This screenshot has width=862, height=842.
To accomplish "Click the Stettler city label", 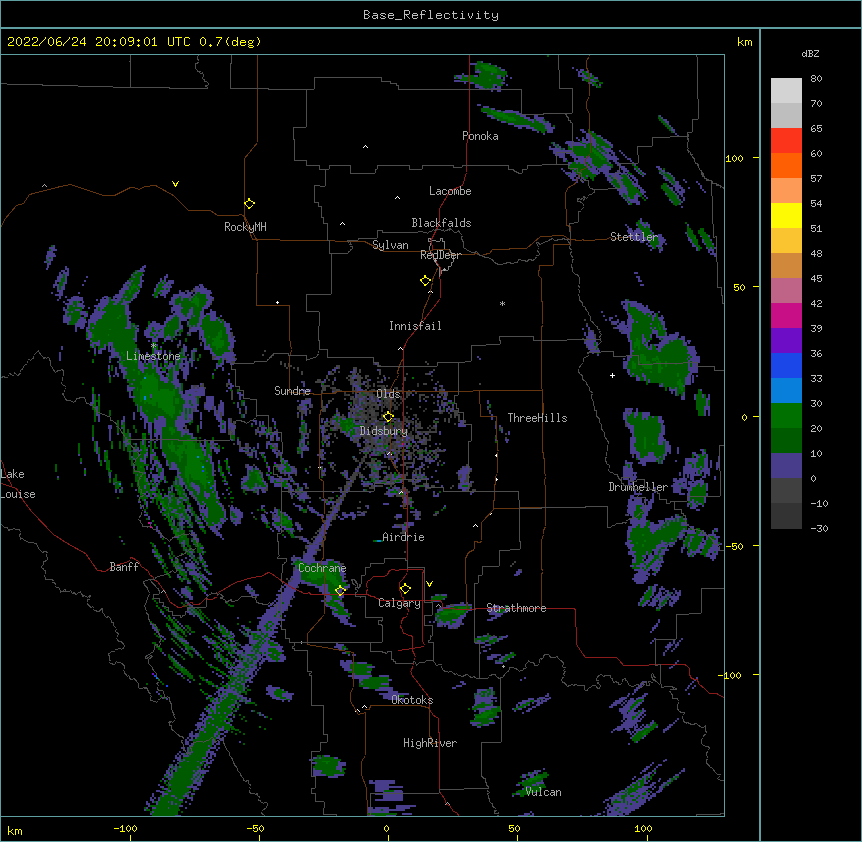I will (634, 237).
